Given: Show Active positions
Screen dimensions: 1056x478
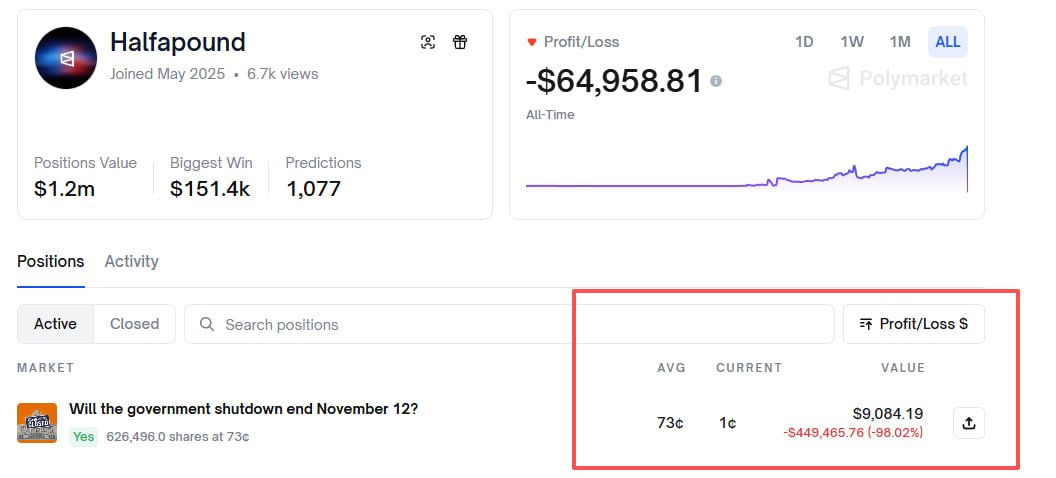Looking at the screenshot, I should point(55,324).
